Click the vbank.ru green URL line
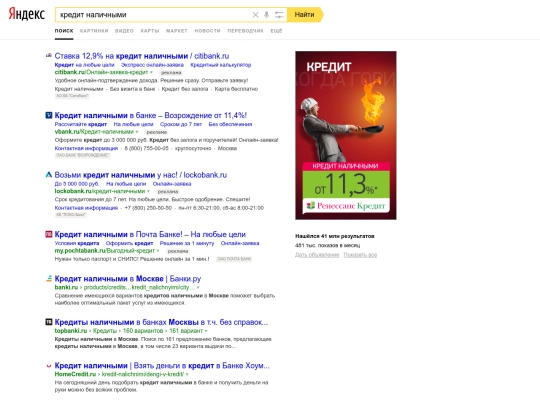The width and height of the screenshot is (540, 405). (x=94, y=132)
